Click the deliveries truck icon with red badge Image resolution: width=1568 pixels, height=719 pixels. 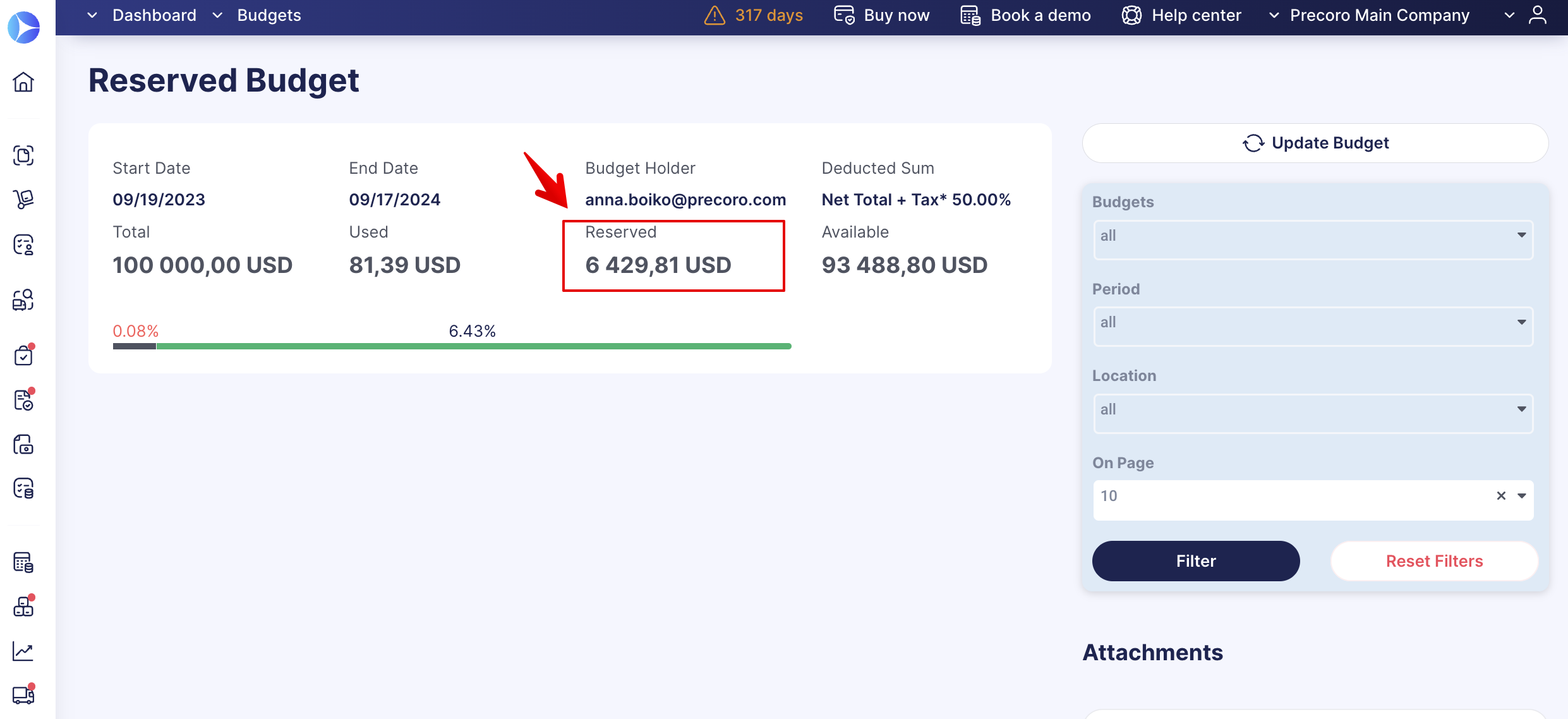pos(23,695)
